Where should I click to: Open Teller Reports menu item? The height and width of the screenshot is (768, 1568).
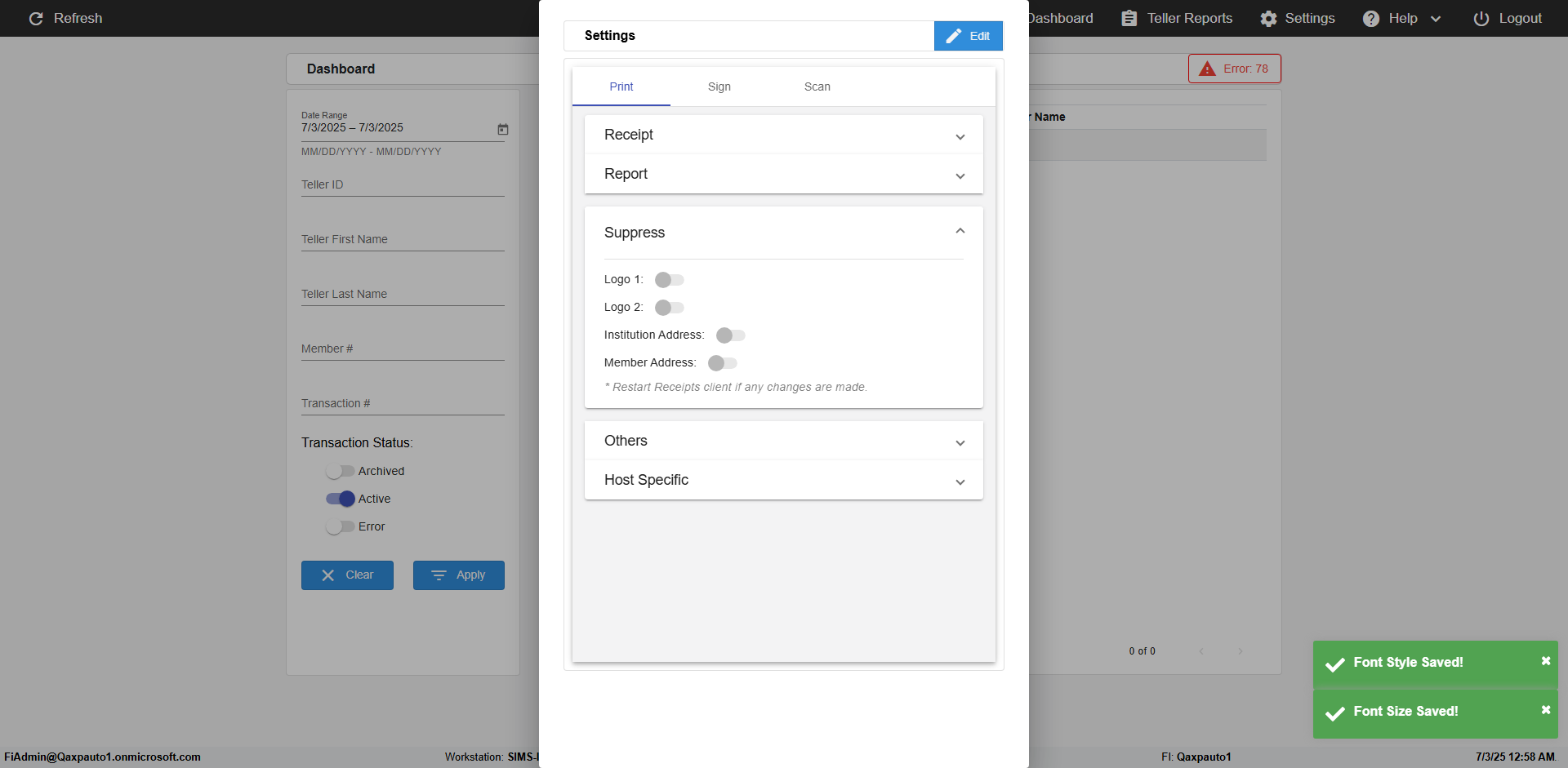pyautogui.click(x=1177, y=18)
